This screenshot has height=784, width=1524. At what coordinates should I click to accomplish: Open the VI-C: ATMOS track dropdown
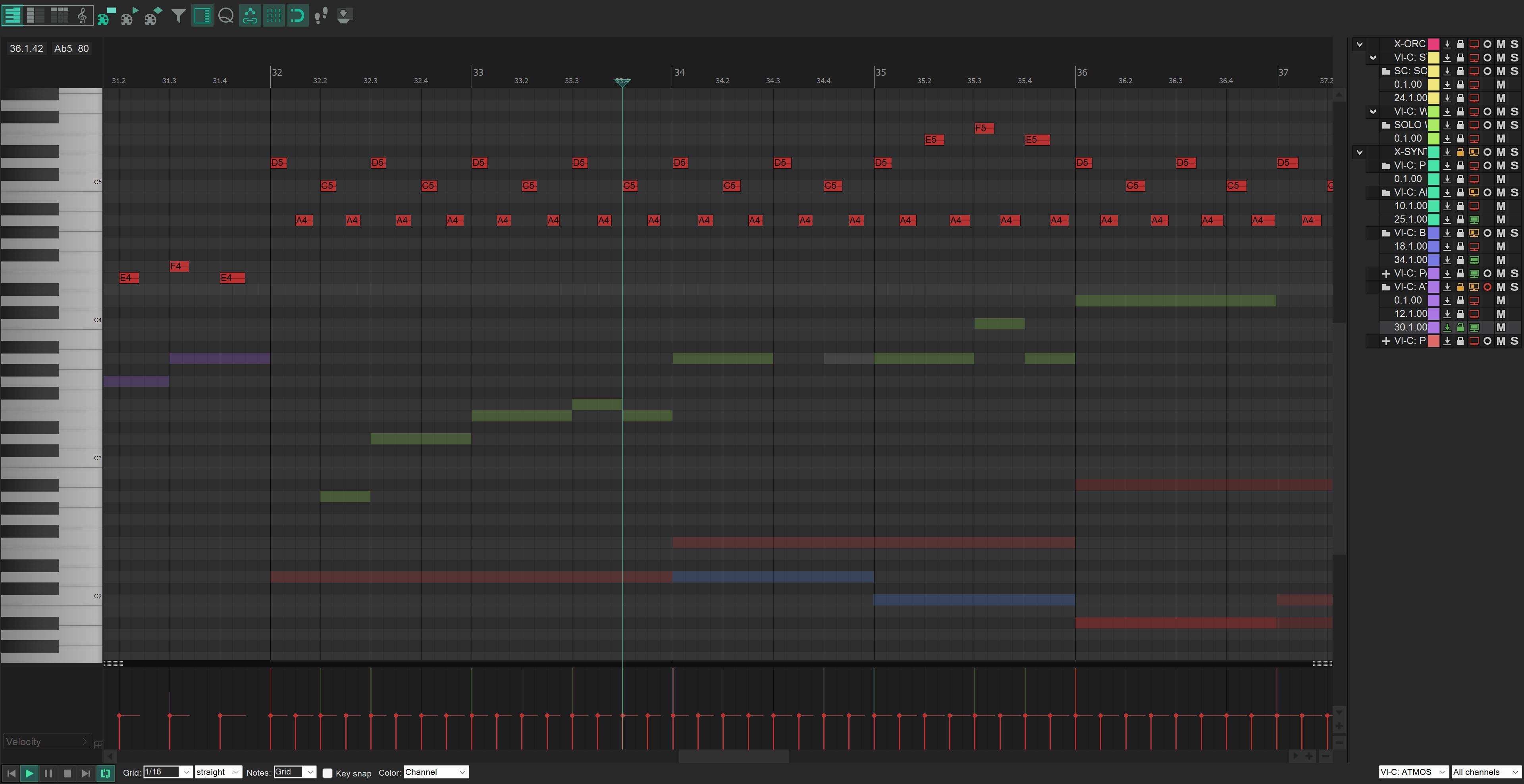tap(1413, 772)
